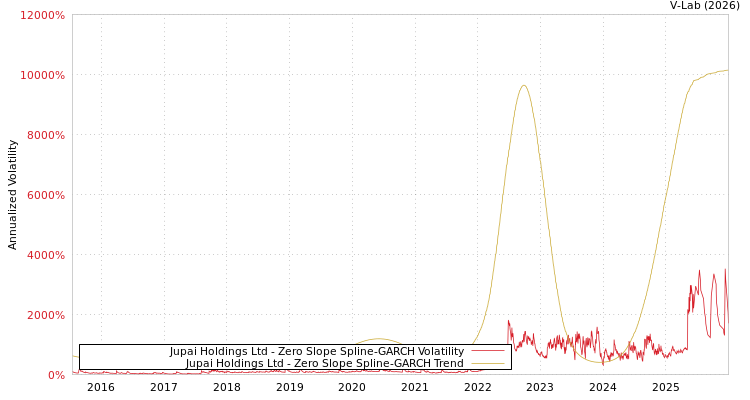Click the 2019 x-axis label

[289, 387]
